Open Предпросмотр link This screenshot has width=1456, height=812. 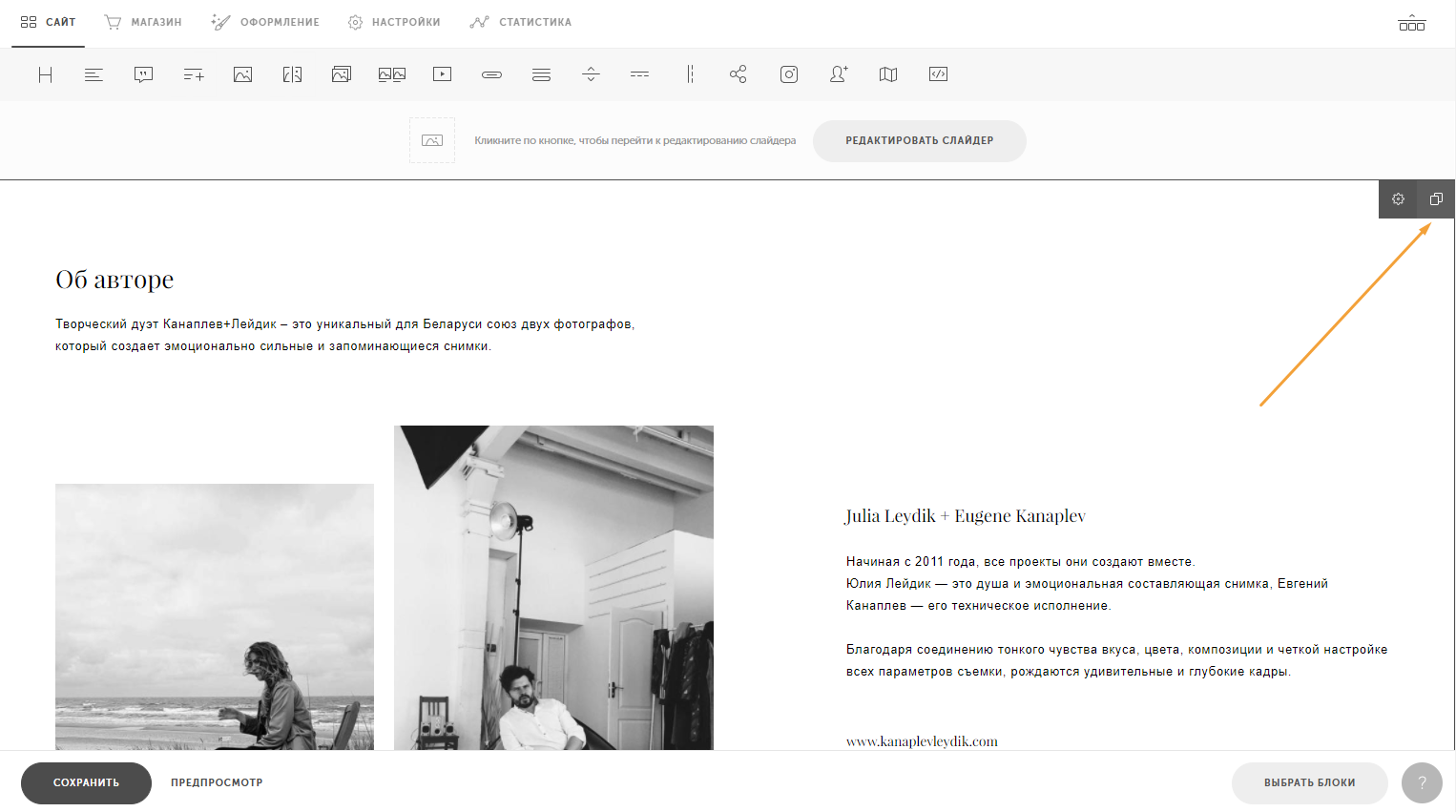point(217,782)
